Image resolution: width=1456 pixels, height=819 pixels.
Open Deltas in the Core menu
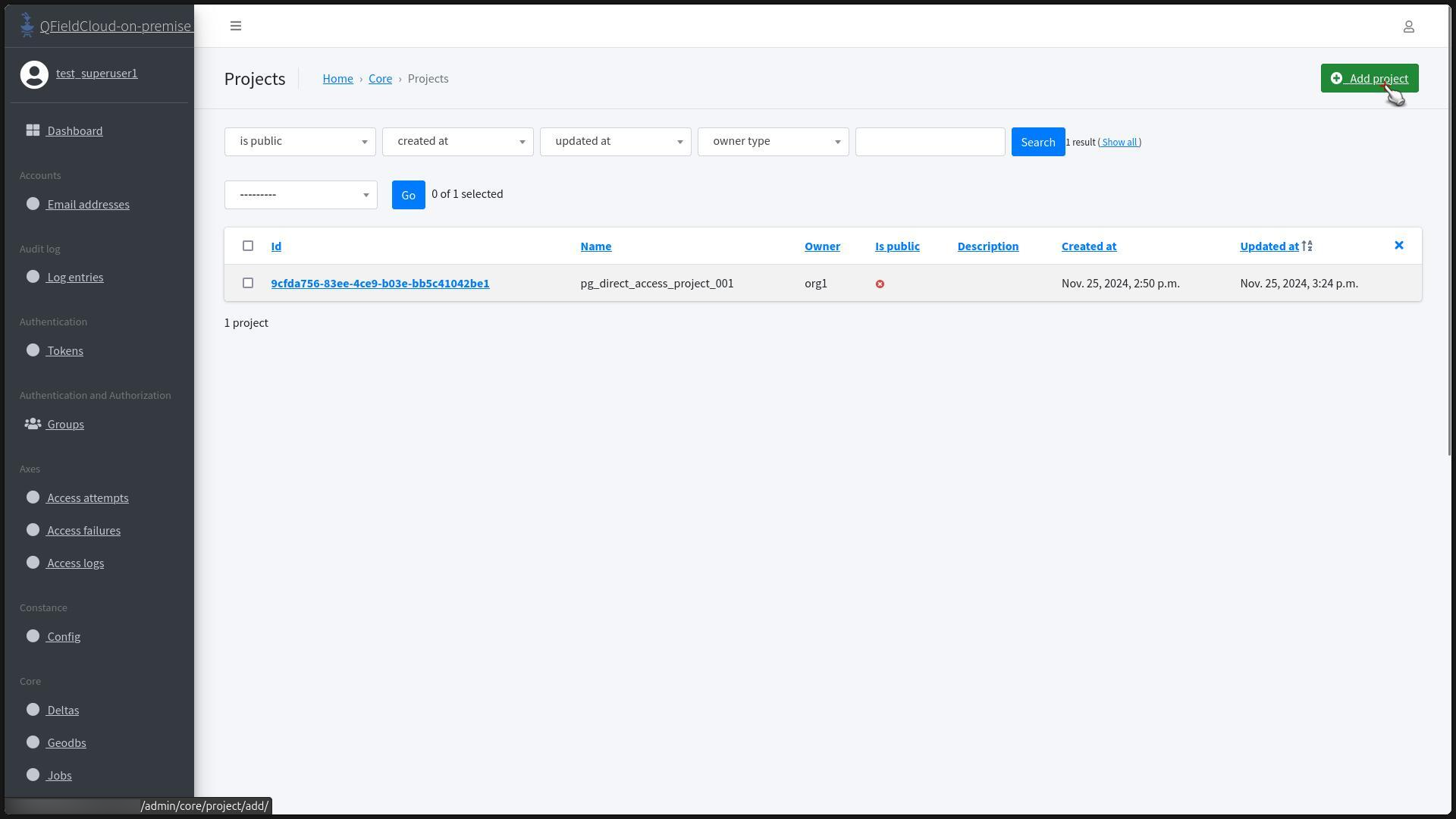(63, 711)
